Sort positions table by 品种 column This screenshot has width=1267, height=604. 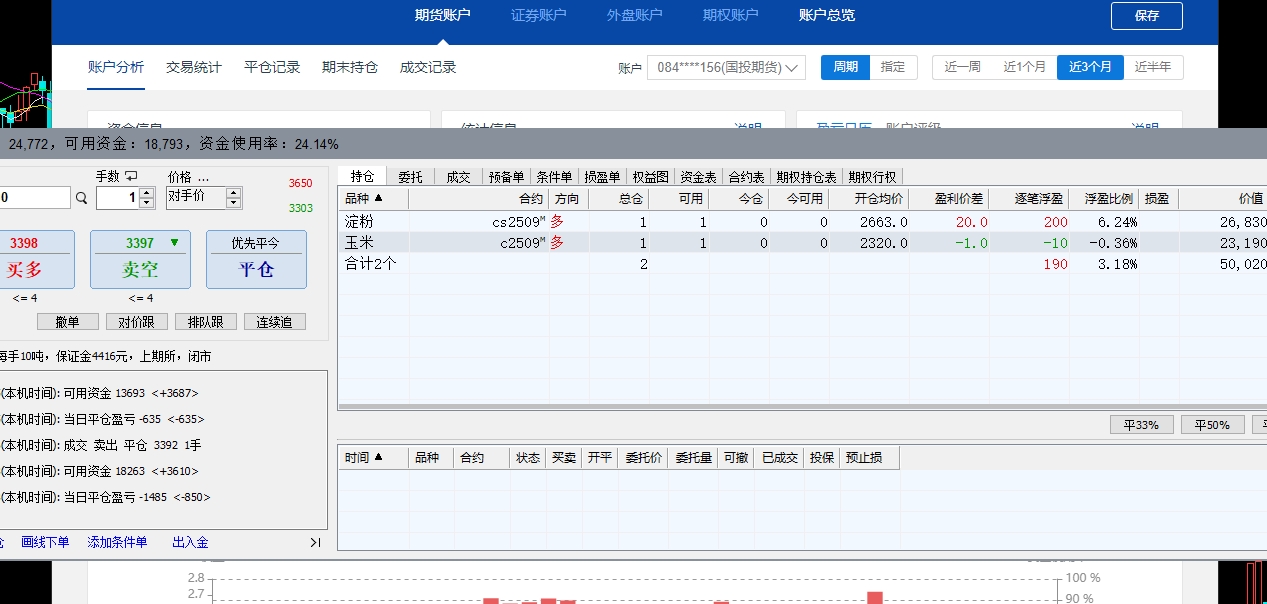click(373, 199)
